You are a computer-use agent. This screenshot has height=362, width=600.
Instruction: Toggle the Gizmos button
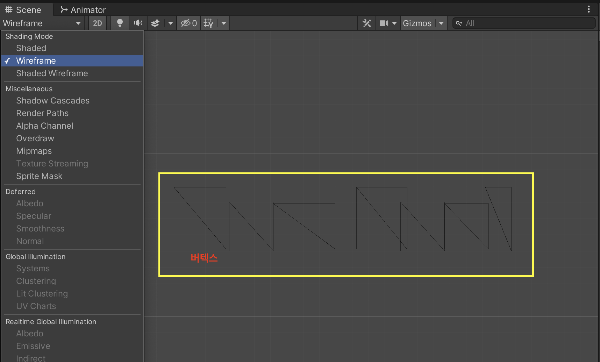[417, 23]
